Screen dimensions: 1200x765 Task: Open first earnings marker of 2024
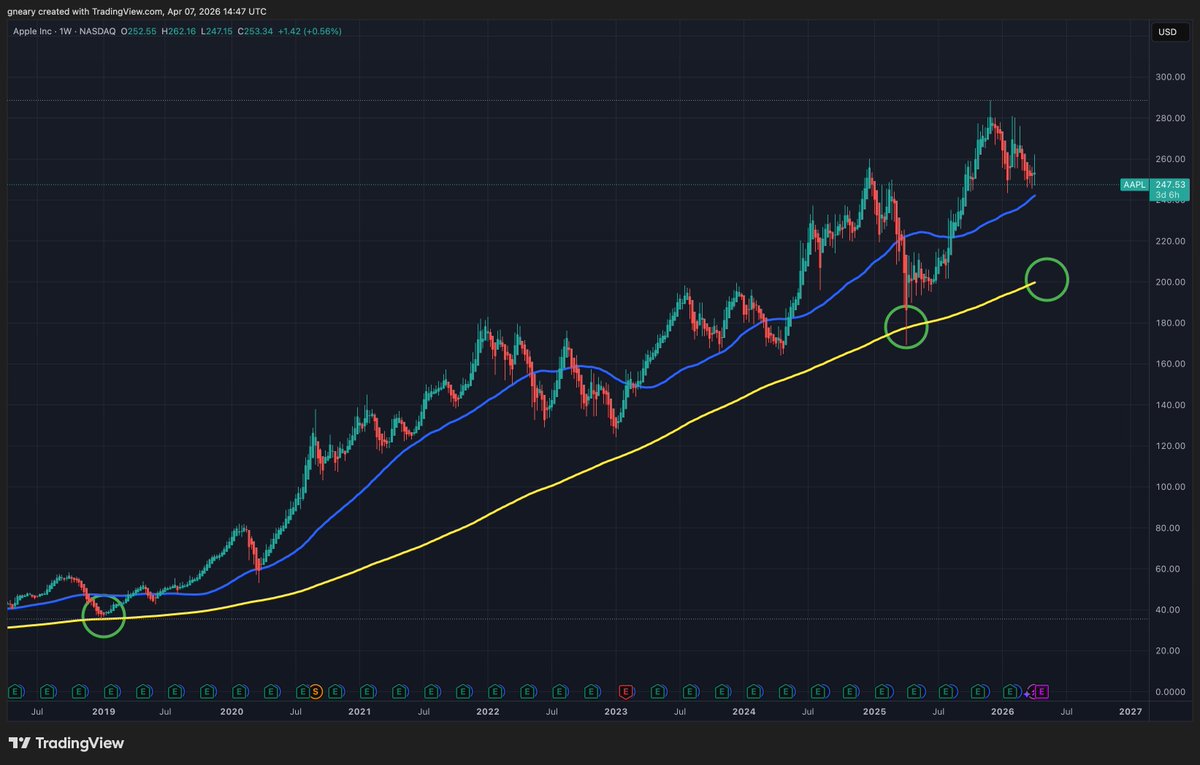tap(753, 691)
